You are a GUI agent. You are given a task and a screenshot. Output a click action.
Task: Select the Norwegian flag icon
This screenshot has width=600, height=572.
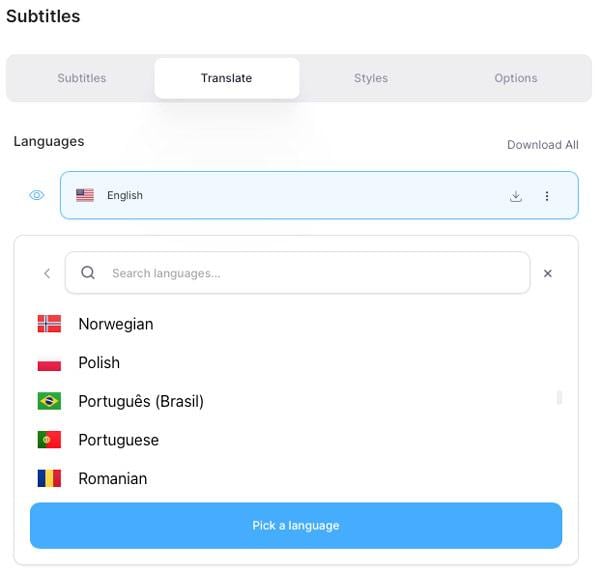[x=49, y=324]
